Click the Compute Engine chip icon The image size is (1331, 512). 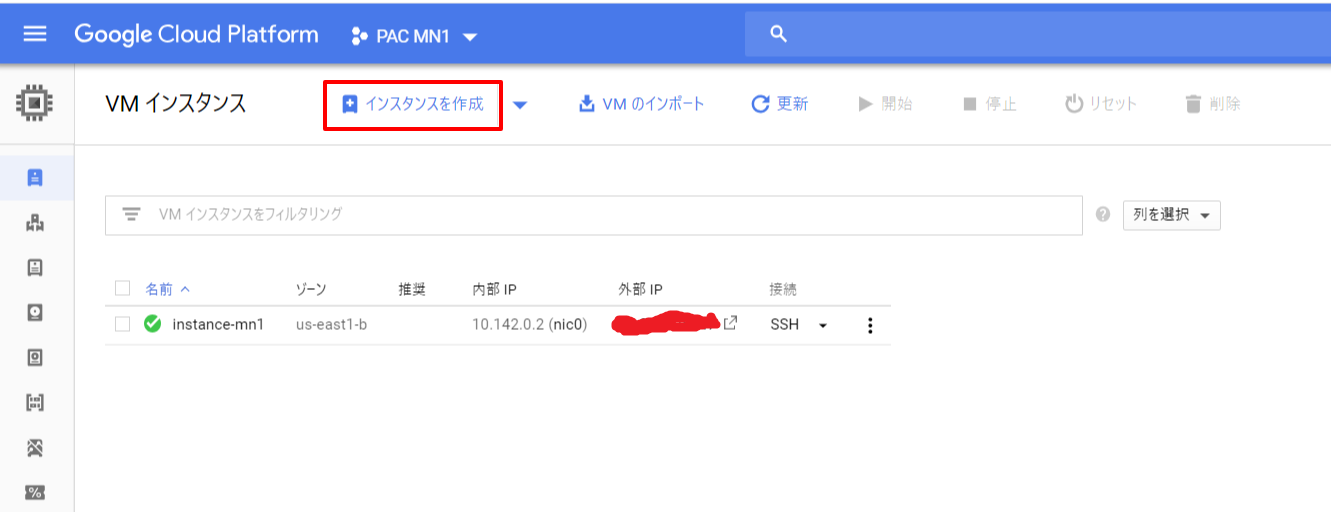point(35,102)
